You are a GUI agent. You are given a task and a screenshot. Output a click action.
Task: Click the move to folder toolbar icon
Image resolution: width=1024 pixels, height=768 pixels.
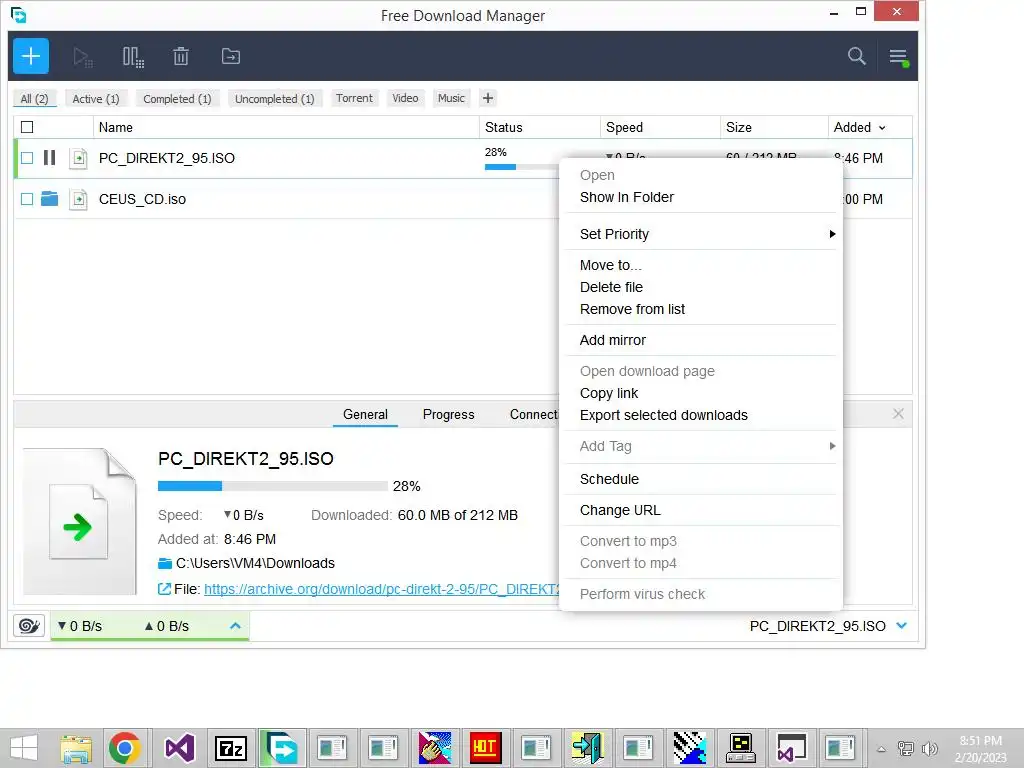click(231, 57)
